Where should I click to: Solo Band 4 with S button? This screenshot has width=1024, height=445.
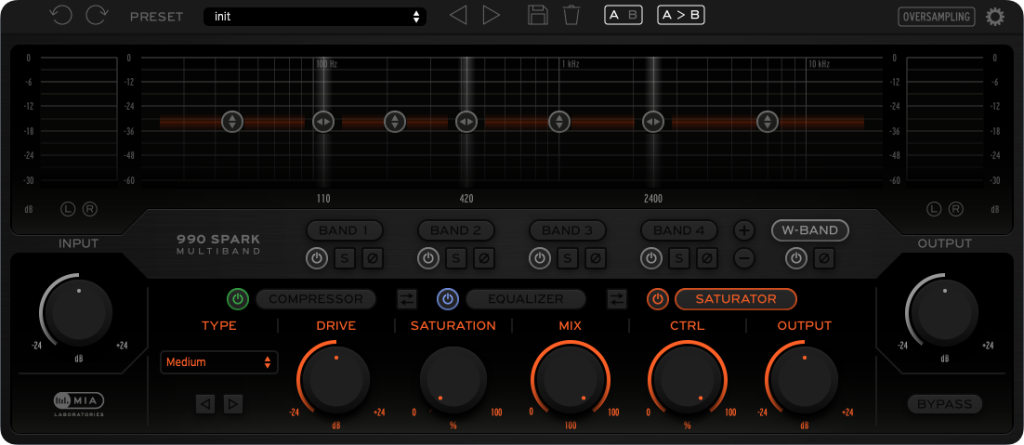click(x=679, y=258)
